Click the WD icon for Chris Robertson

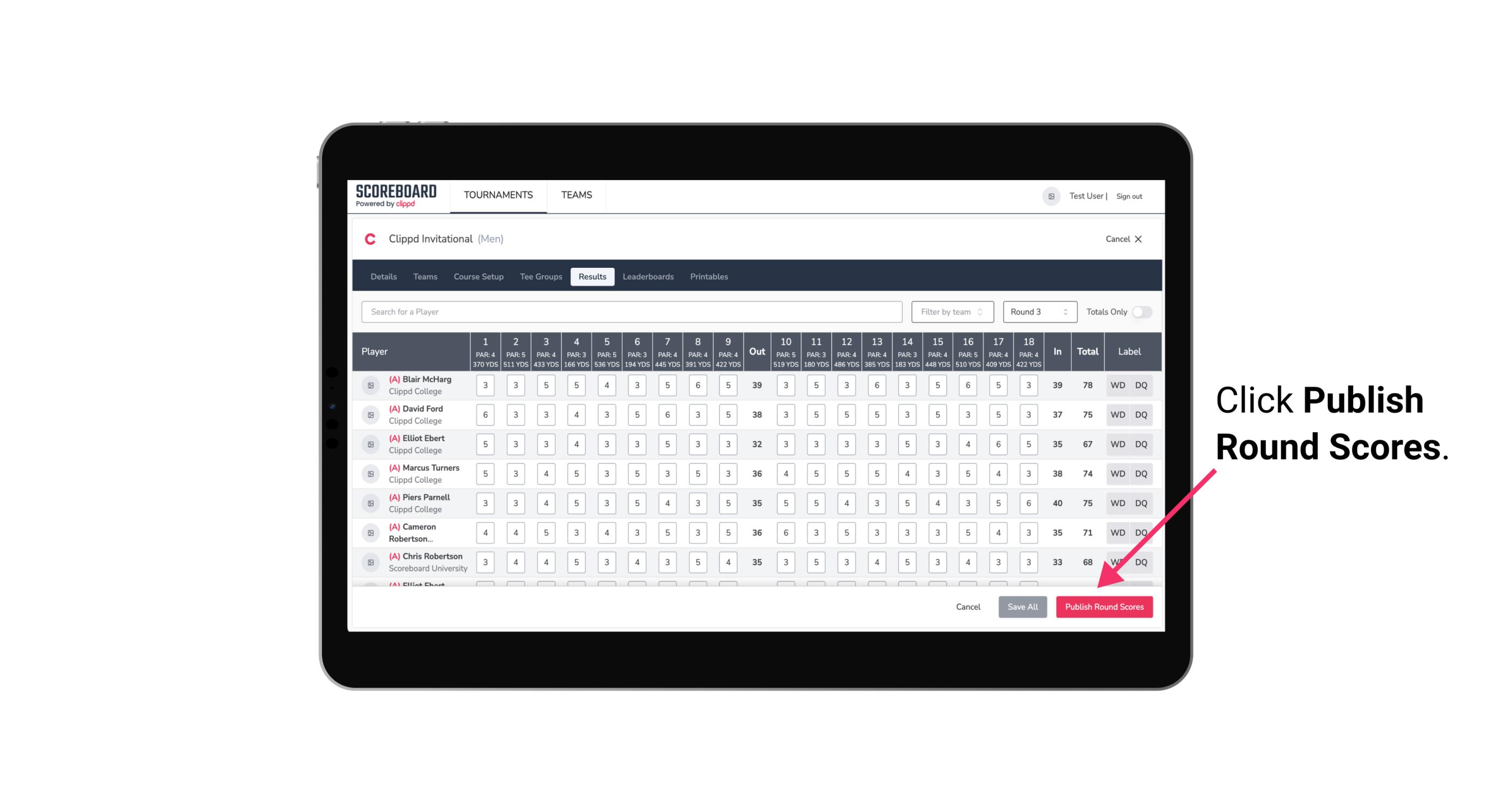point(1117,562)
